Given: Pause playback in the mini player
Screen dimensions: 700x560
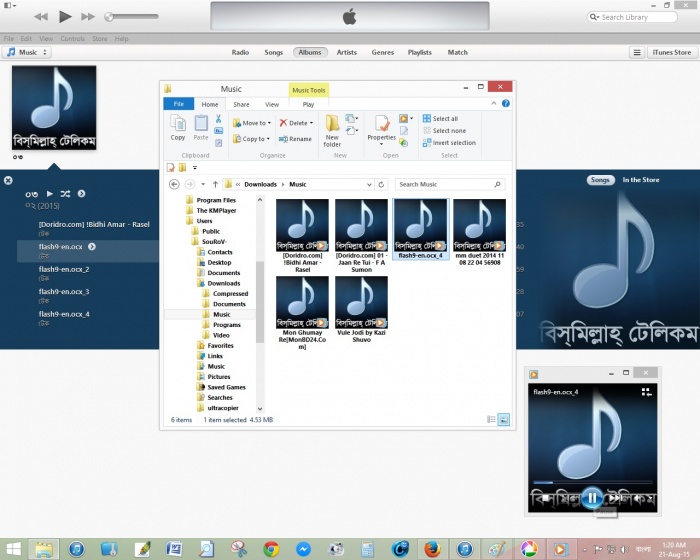Looking at the screenshot, I should (591, 497).
